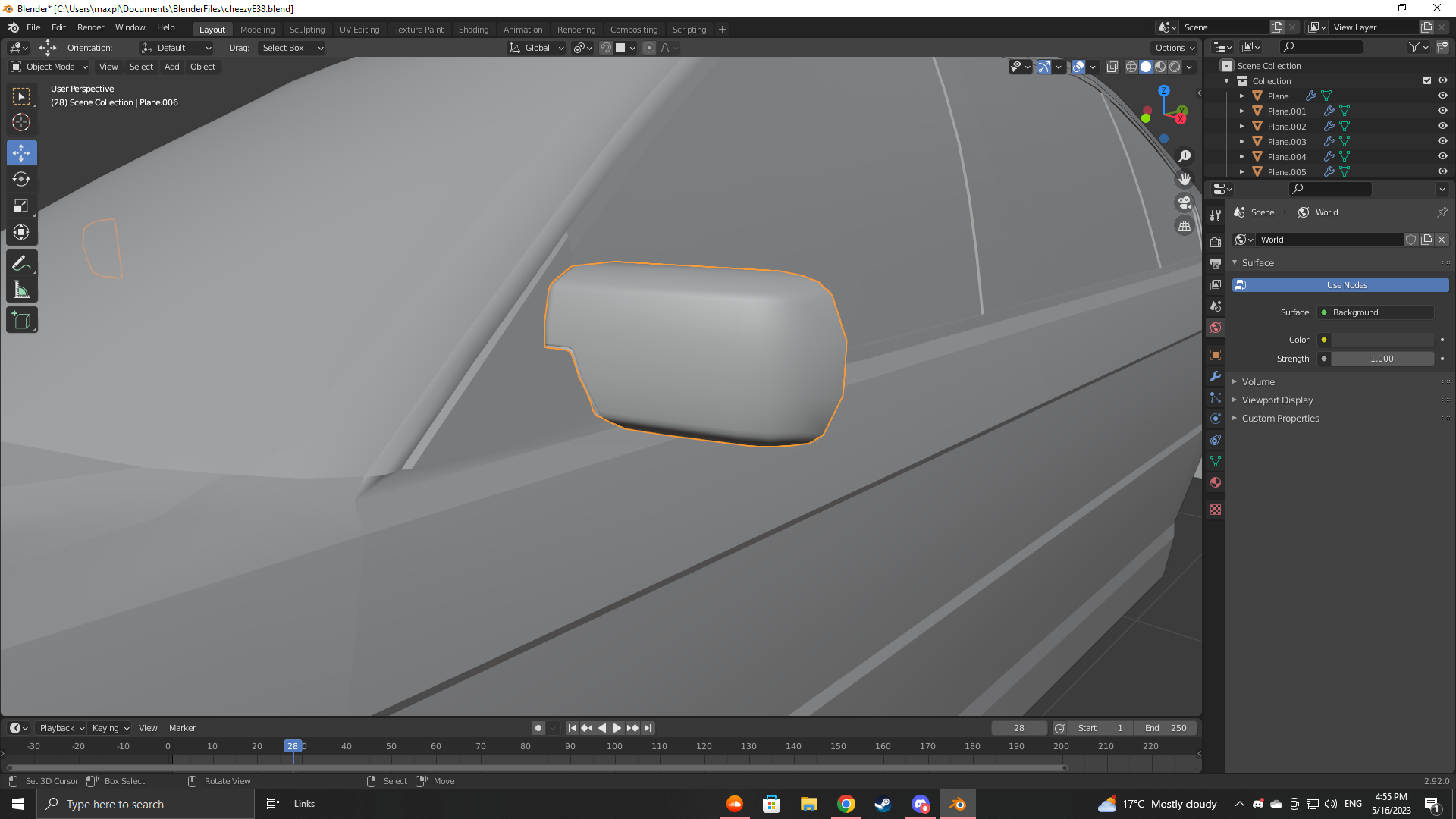
Task: Hide Plane.003 with eye icon
Action: click(x=1442, y=142)
